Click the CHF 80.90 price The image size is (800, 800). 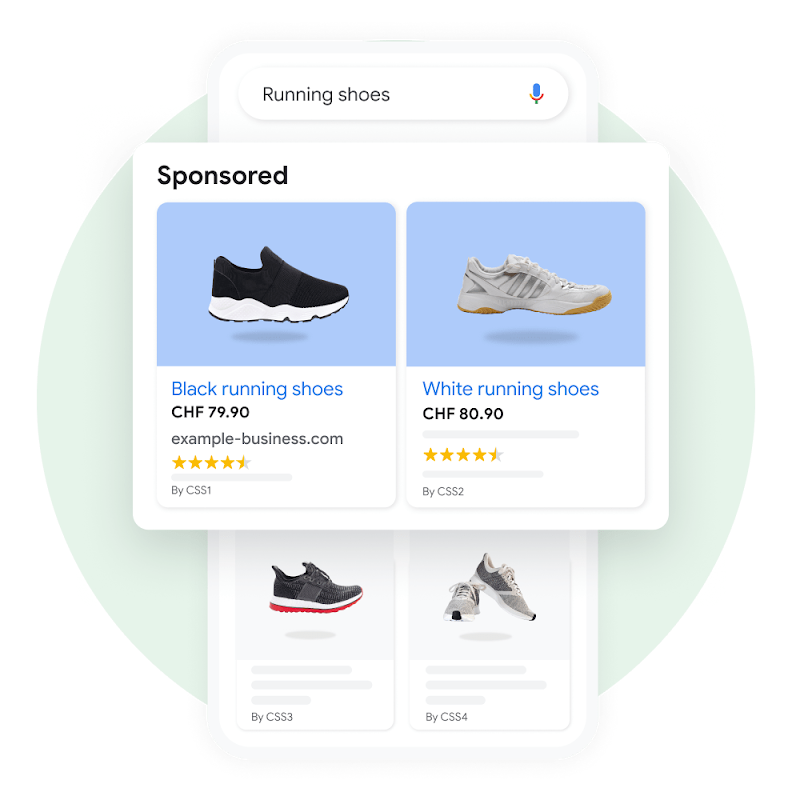(463, 414)
